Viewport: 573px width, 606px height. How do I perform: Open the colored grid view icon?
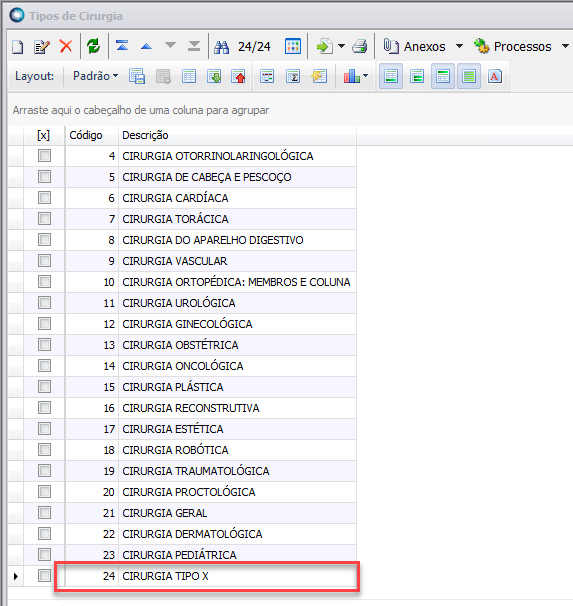(292, 46)
